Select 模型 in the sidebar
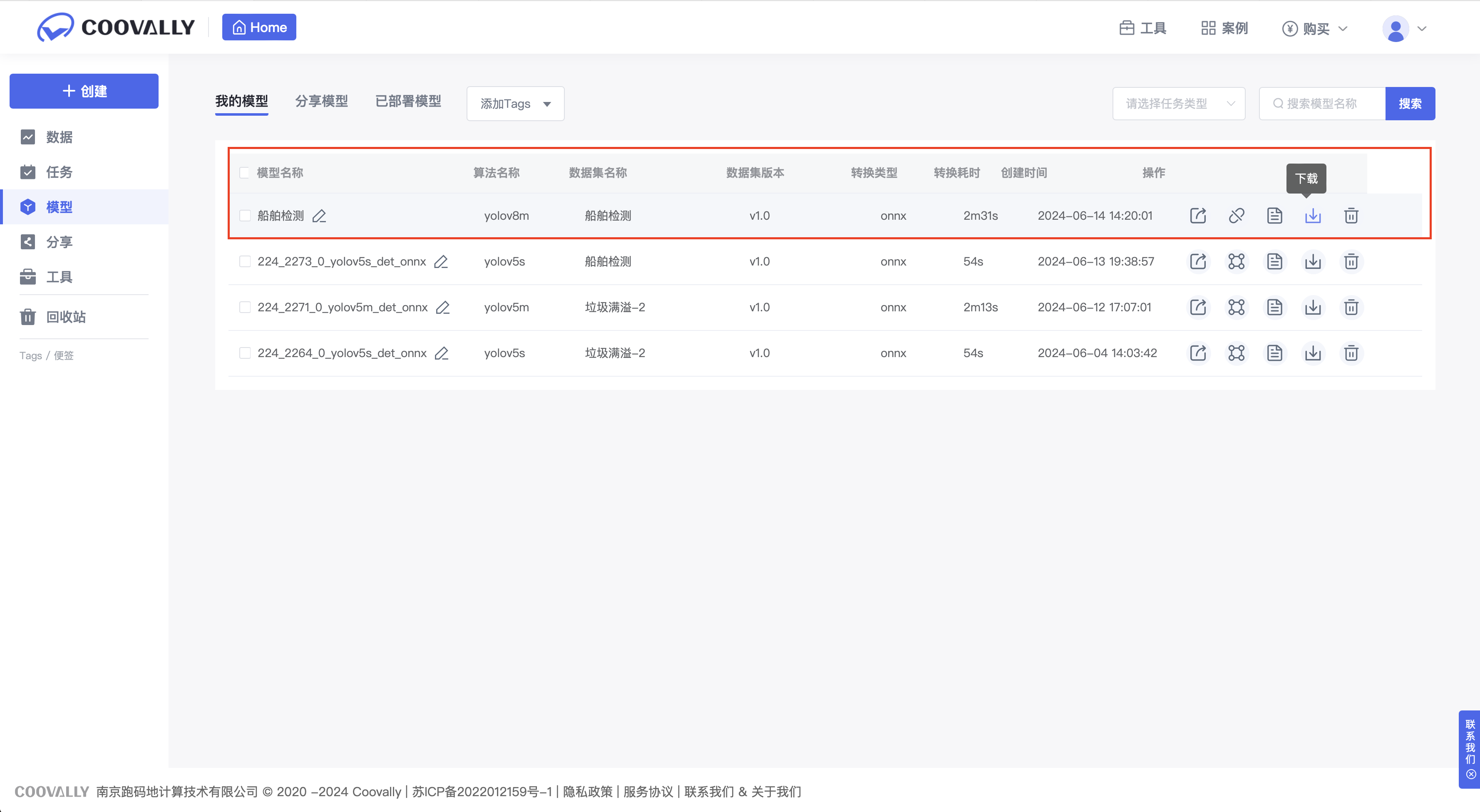The height and width of the screenshot is (812, 1480). point(84,207)
